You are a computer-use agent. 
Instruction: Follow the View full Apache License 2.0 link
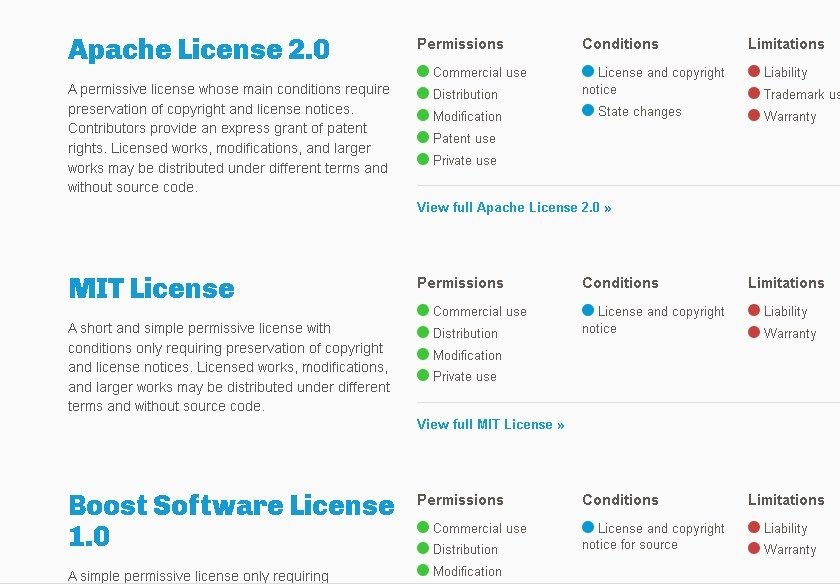(x=514, y=207)
